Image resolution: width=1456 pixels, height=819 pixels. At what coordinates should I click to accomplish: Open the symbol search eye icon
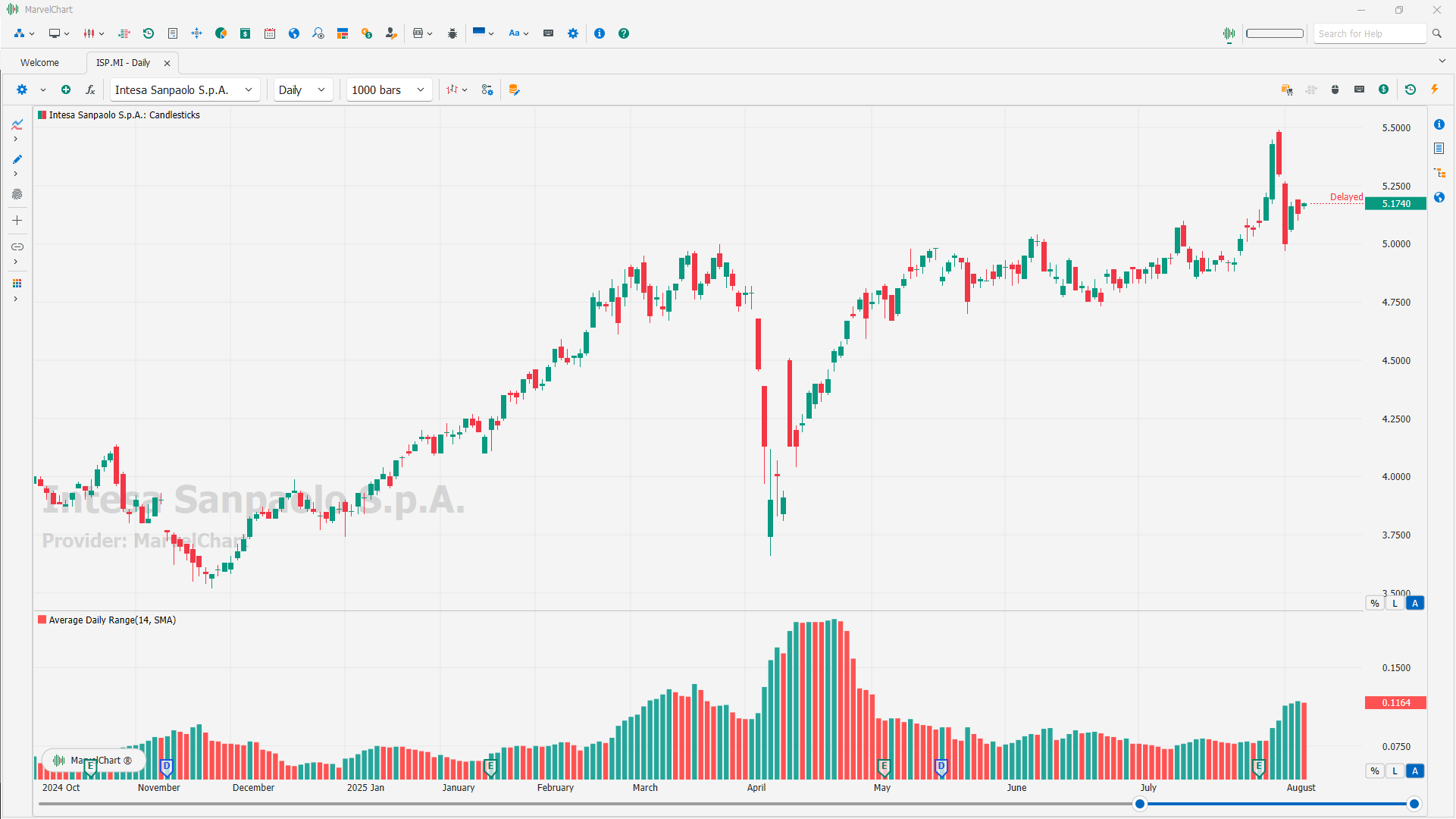click(318, 33)
